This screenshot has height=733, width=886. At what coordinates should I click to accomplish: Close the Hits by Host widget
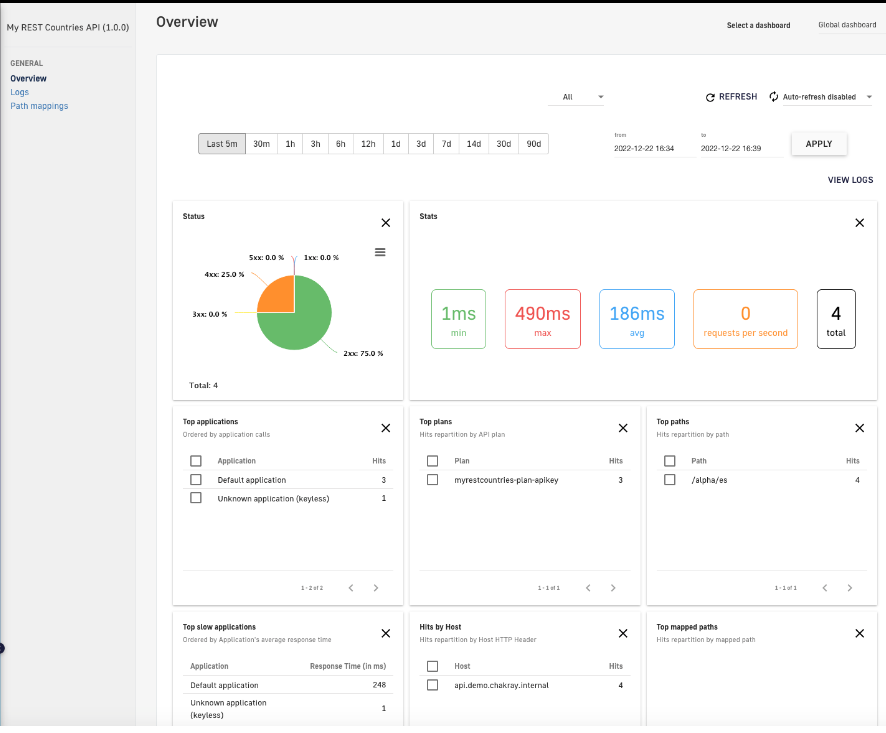tap(623, 633)
